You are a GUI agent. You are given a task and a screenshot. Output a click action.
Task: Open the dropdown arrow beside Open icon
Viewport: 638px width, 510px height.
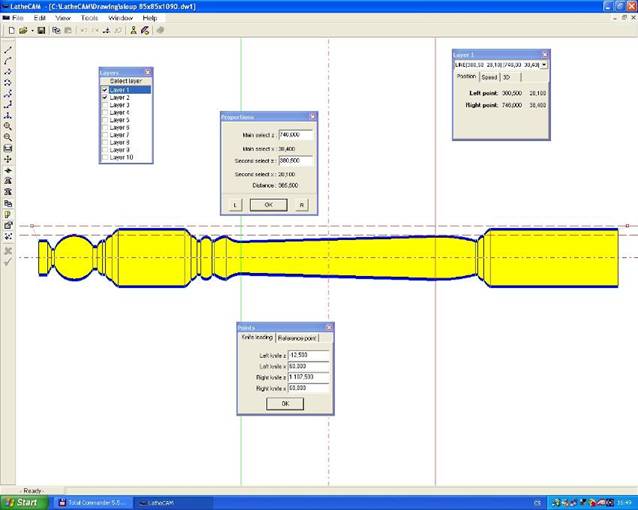[30, 30]
